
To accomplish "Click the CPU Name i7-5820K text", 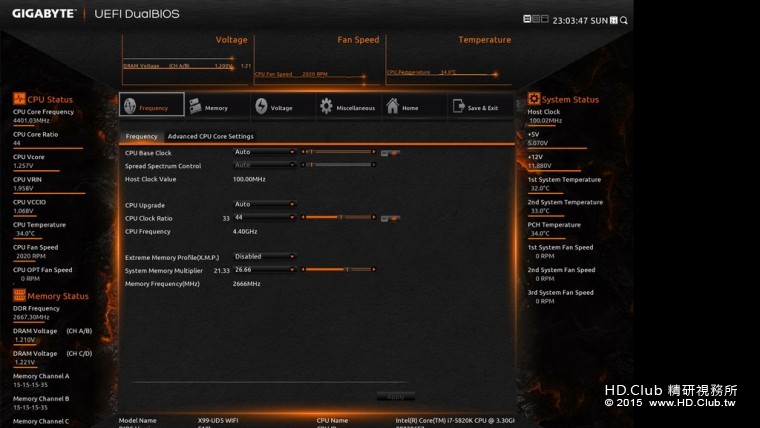I will tap(455, 421).
